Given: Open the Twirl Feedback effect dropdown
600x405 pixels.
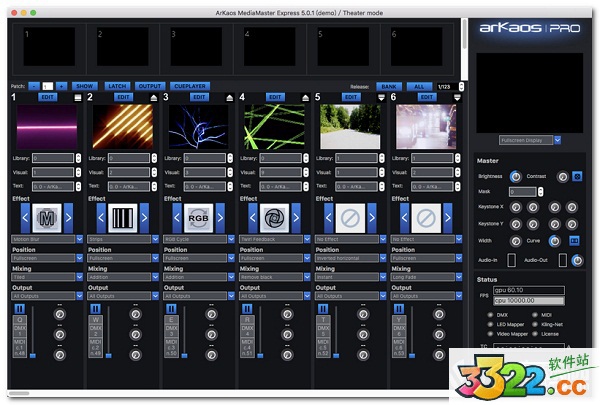Looking at the screenshot, I should (x=275, y=239).
